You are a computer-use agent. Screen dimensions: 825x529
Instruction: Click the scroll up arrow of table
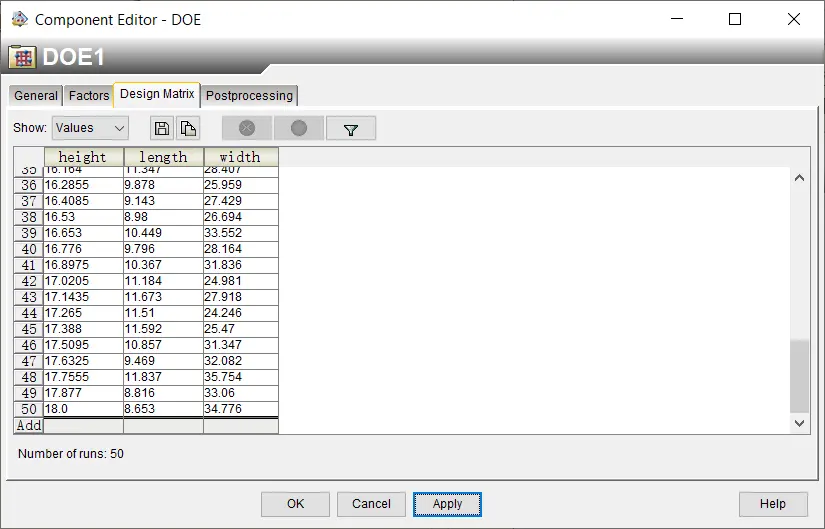799,178
